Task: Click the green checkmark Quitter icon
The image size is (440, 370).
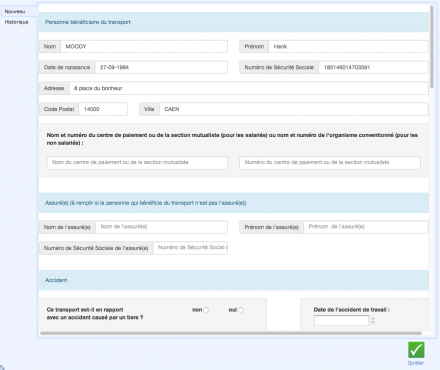Action: point(416,350)
